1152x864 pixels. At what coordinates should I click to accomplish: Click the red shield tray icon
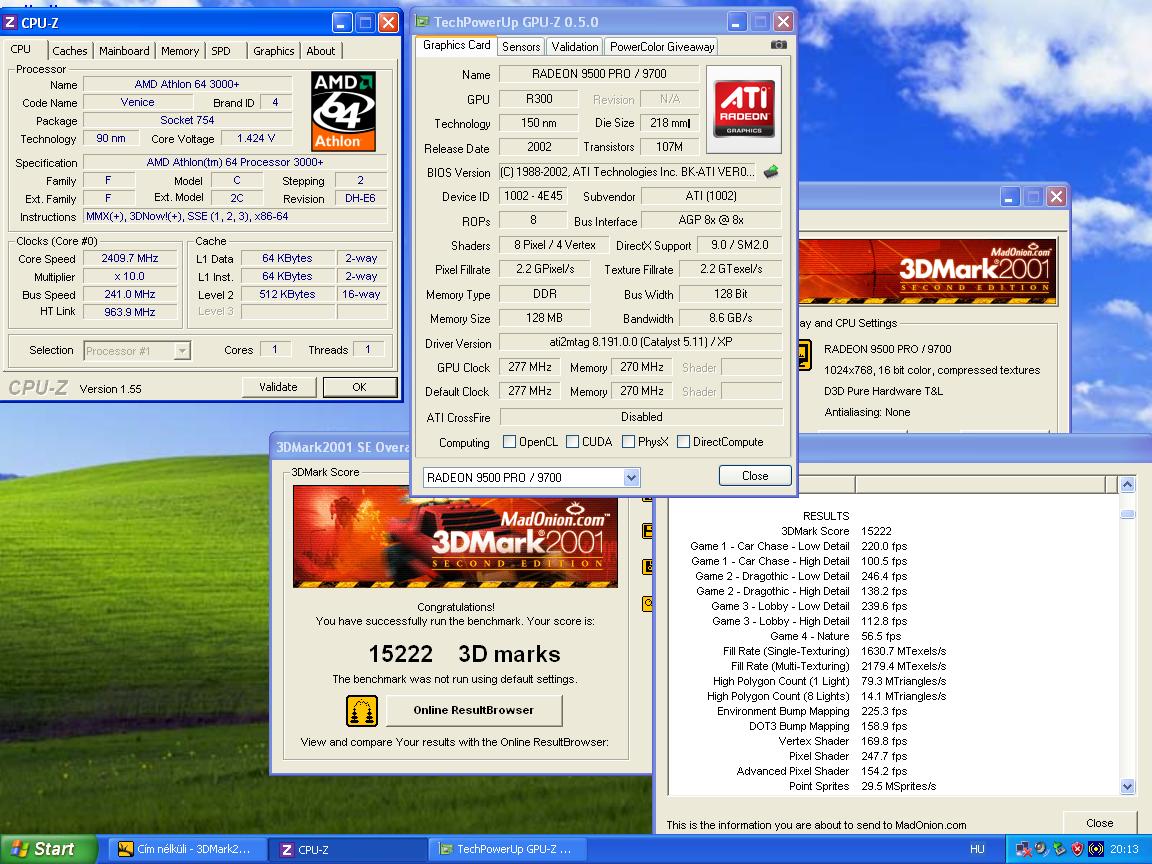pyautogui.click(x=1077, y=849)
